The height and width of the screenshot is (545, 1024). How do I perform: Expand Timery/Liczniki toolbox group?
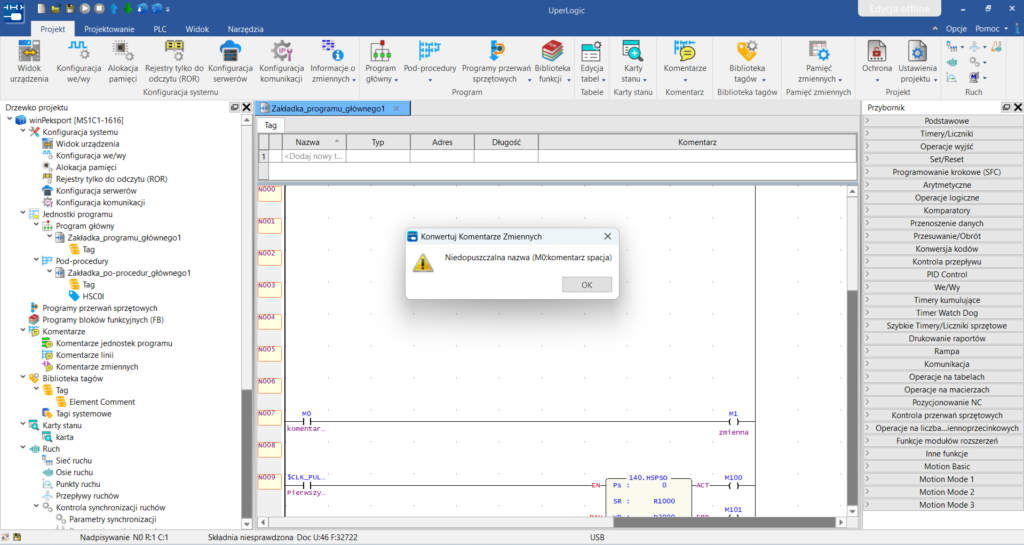pyautogui.click(x=943, y=133)
